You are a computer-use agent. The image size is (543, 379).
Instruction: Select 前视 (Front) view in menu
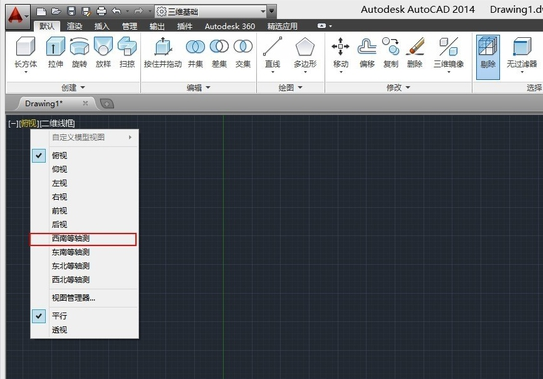(x=85, y=211)
